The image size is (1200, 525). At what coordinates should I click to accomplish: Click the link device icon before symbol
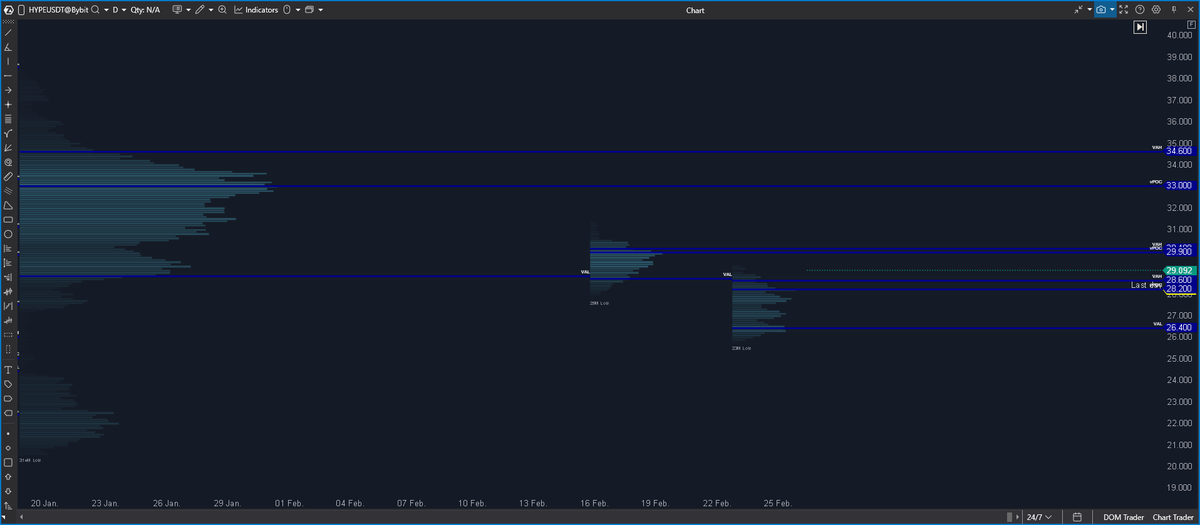[x=21, y=10]
